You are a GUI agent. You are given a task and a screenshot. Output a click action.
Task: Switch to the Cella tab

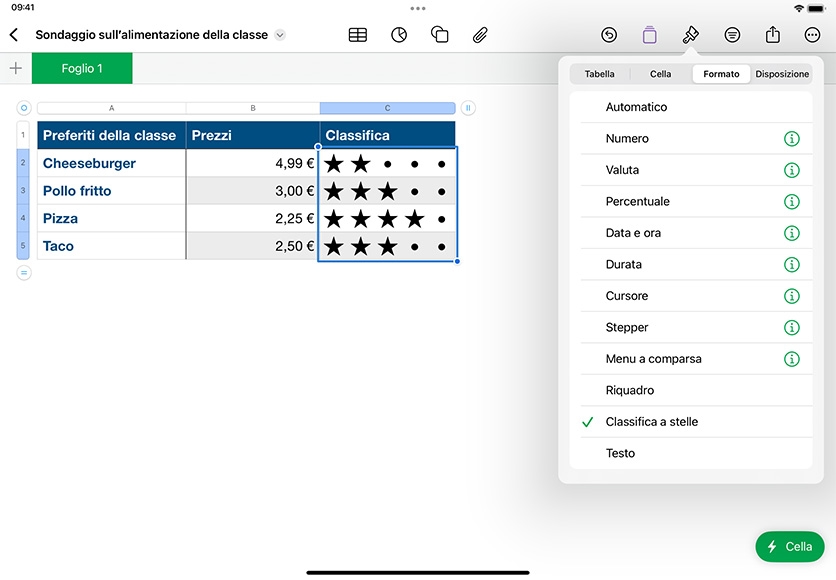point(660,74)
